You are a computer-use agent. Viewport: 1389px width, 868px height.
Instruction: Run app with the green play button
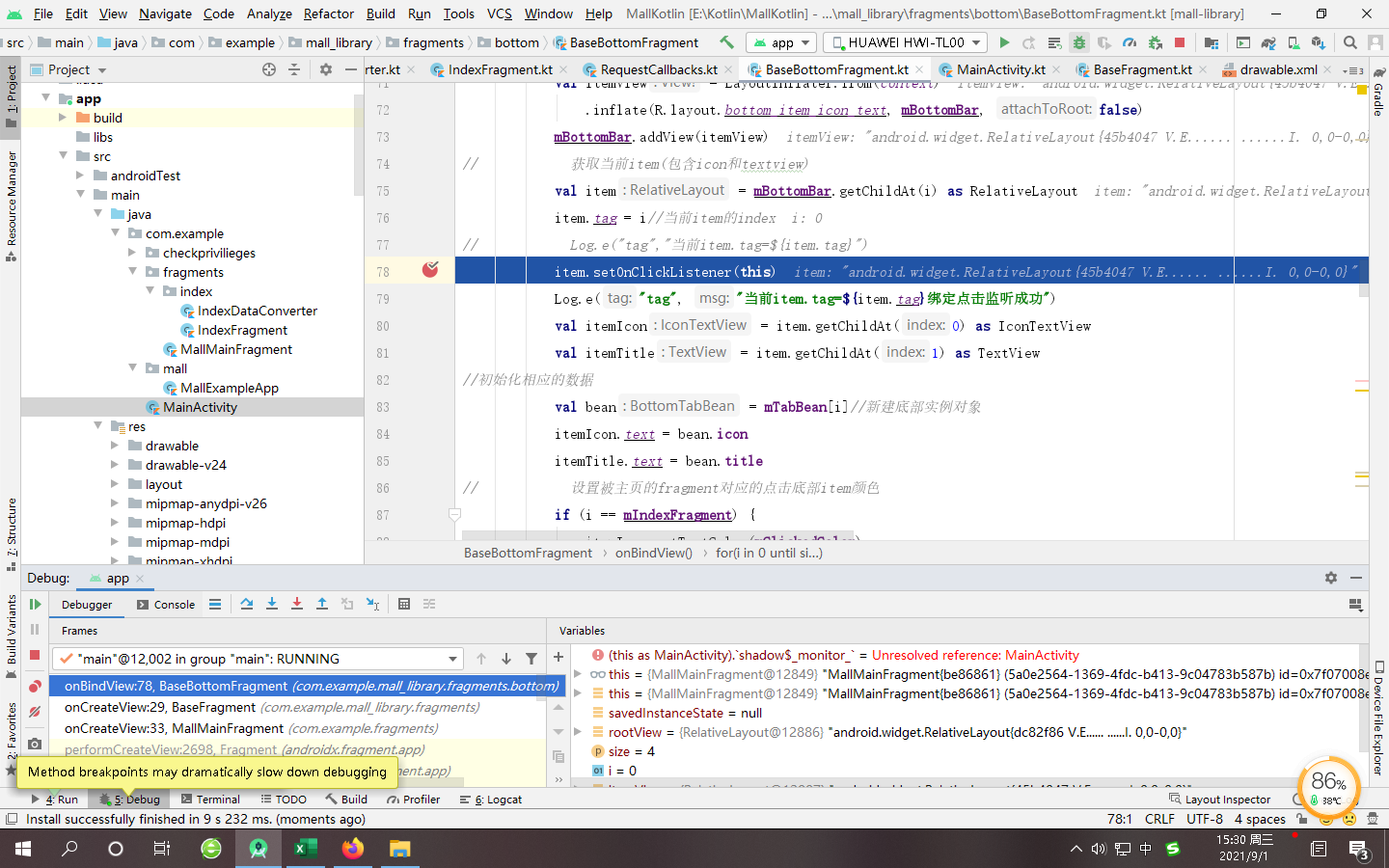pyautogui.click(x=1004, y=42)
